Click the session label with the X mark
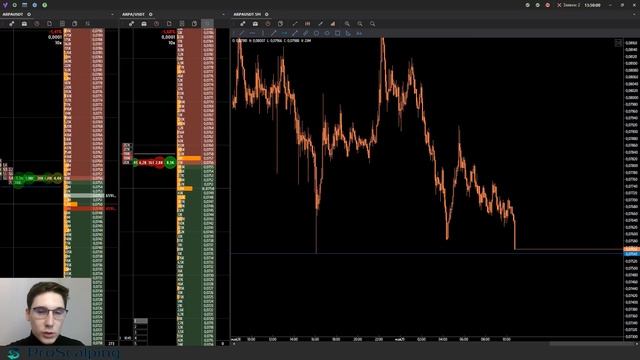This screenshot has width=640, height=360. pyautogui.click(x=569, y=5)
